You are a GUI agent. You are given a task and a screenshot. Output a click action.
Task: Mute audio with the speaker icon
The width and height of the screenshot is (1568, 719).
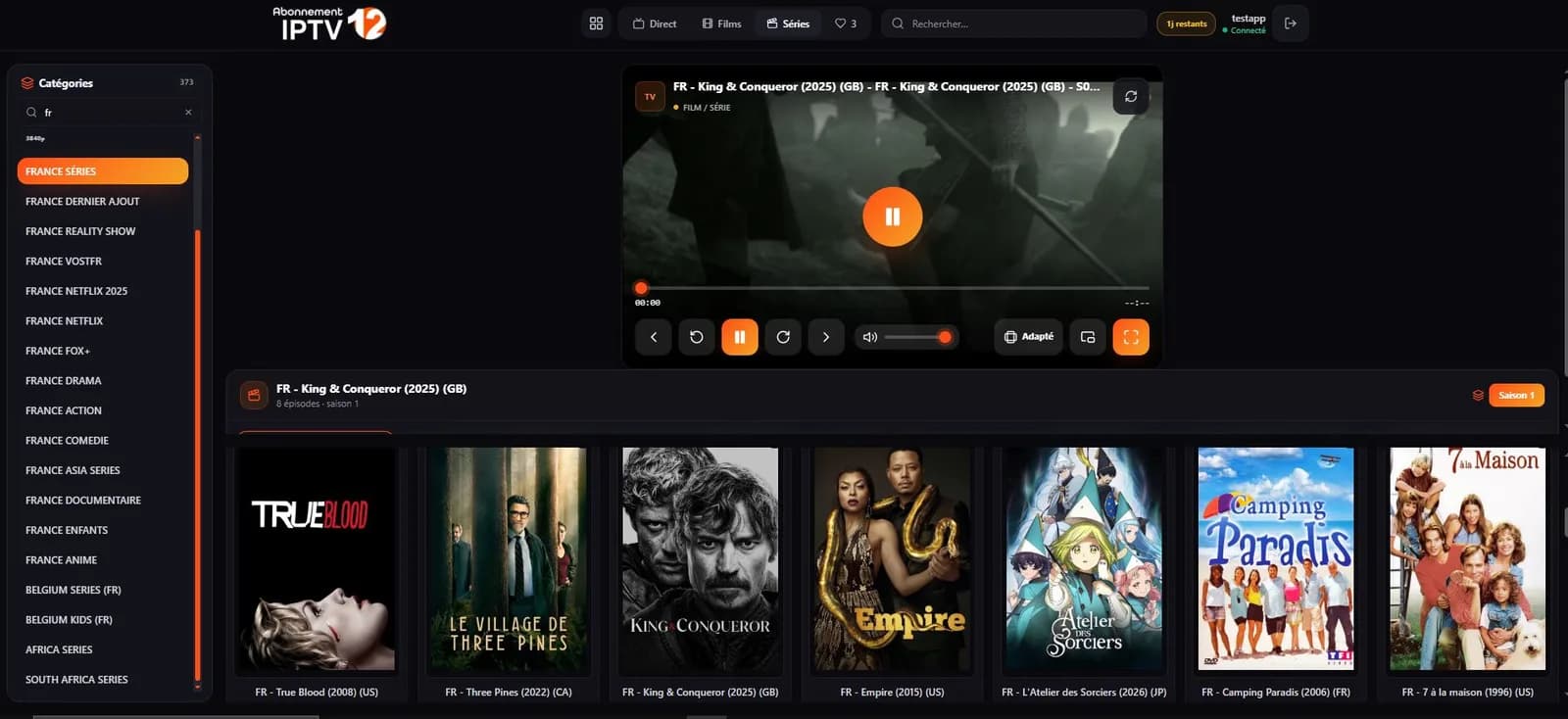869,337
